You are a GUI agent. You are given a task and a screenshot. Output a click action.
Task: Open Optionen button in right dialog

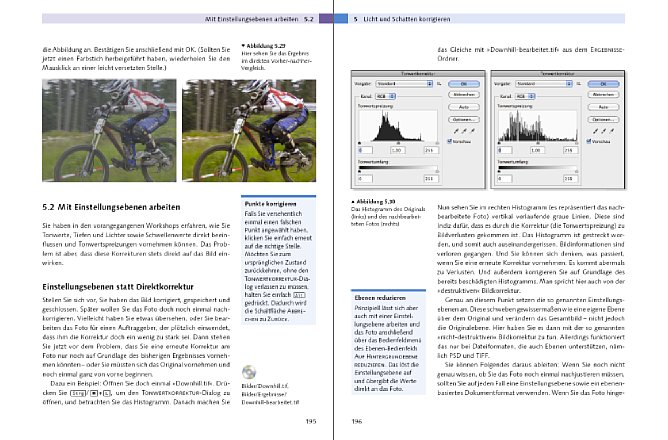tap(603, 120)
